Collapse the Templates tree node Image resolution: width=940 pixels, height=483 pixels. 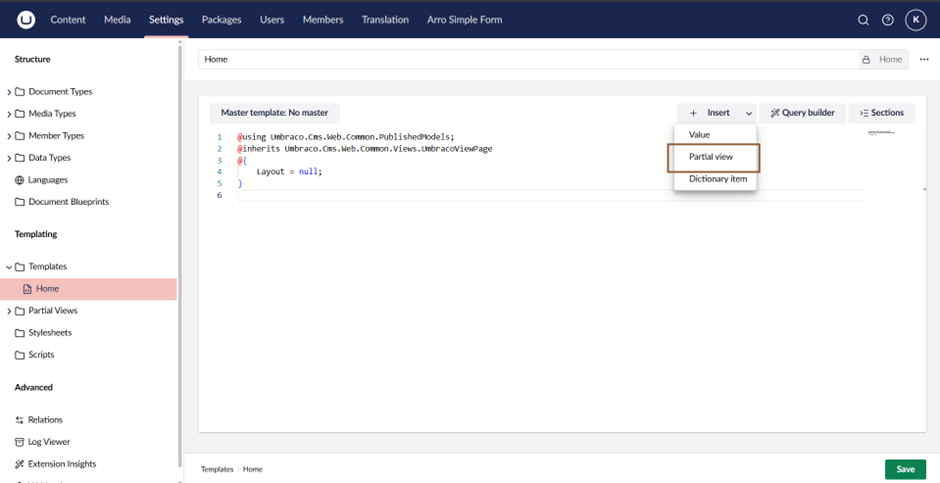[x=9, y=267]
